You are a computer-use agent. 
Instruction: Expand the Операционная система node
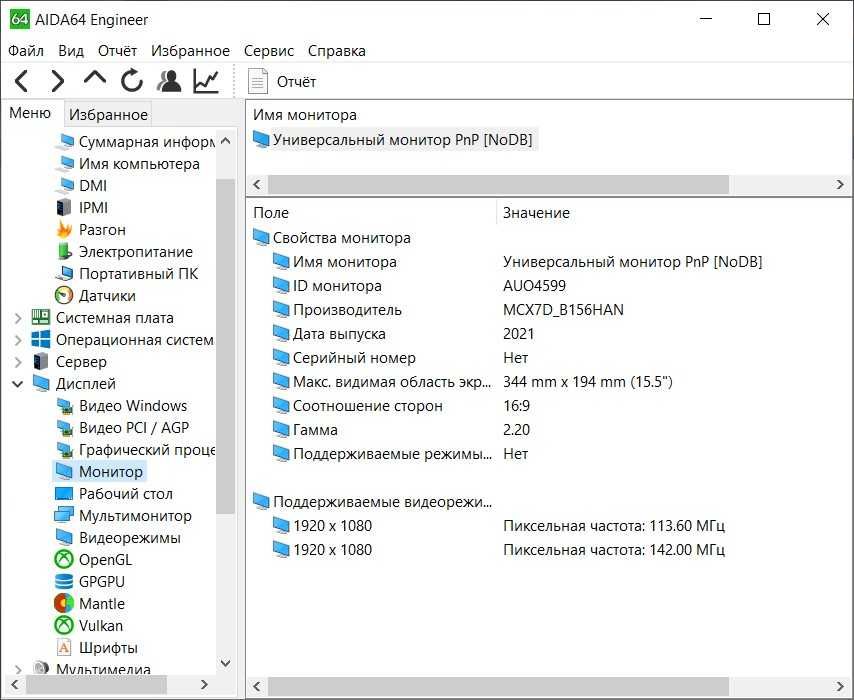[x=18, y=340]
